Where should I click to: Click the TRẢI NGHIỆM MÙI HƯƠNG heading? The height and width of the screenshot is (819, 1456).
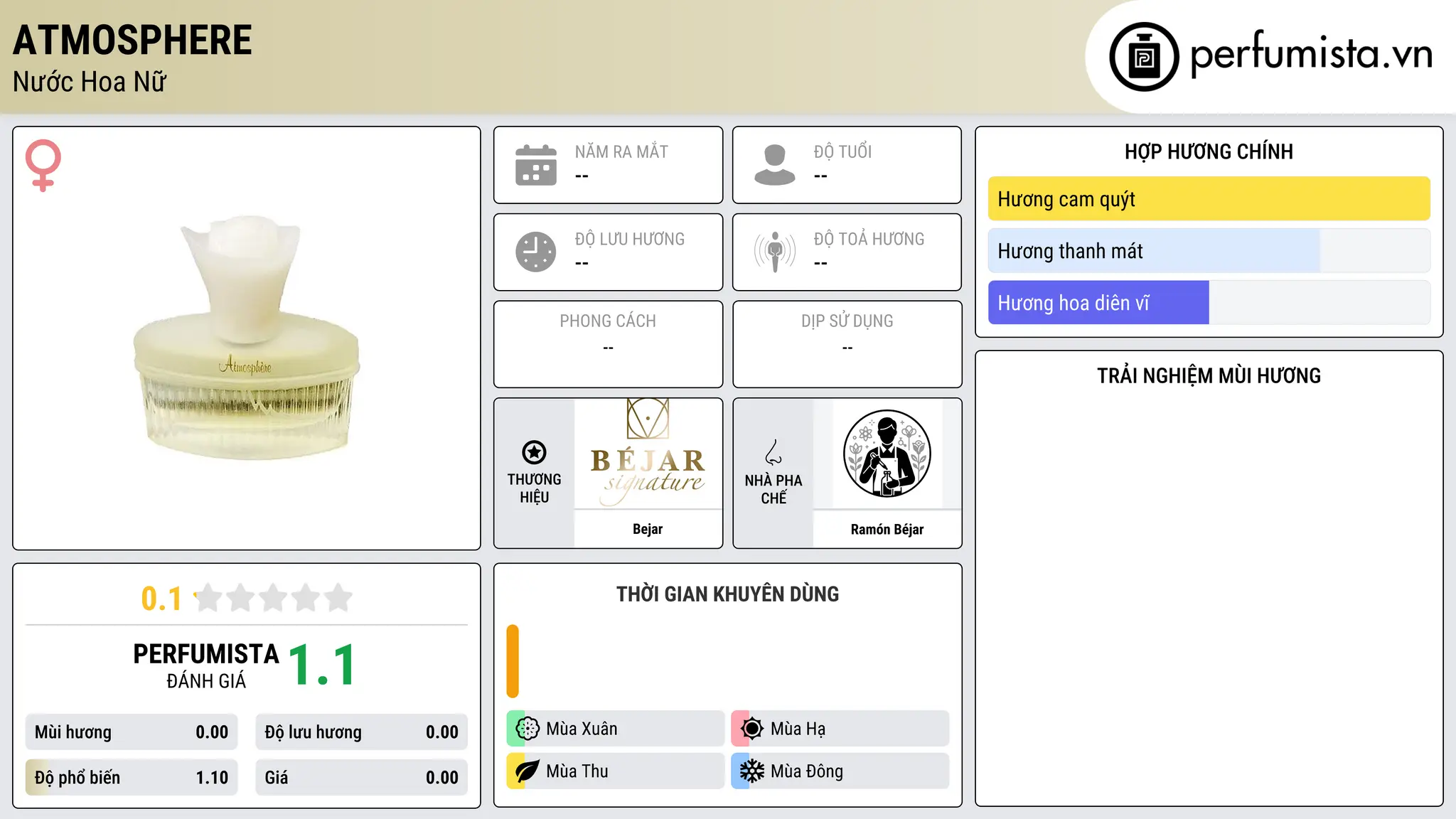(x=1209, y=375)
